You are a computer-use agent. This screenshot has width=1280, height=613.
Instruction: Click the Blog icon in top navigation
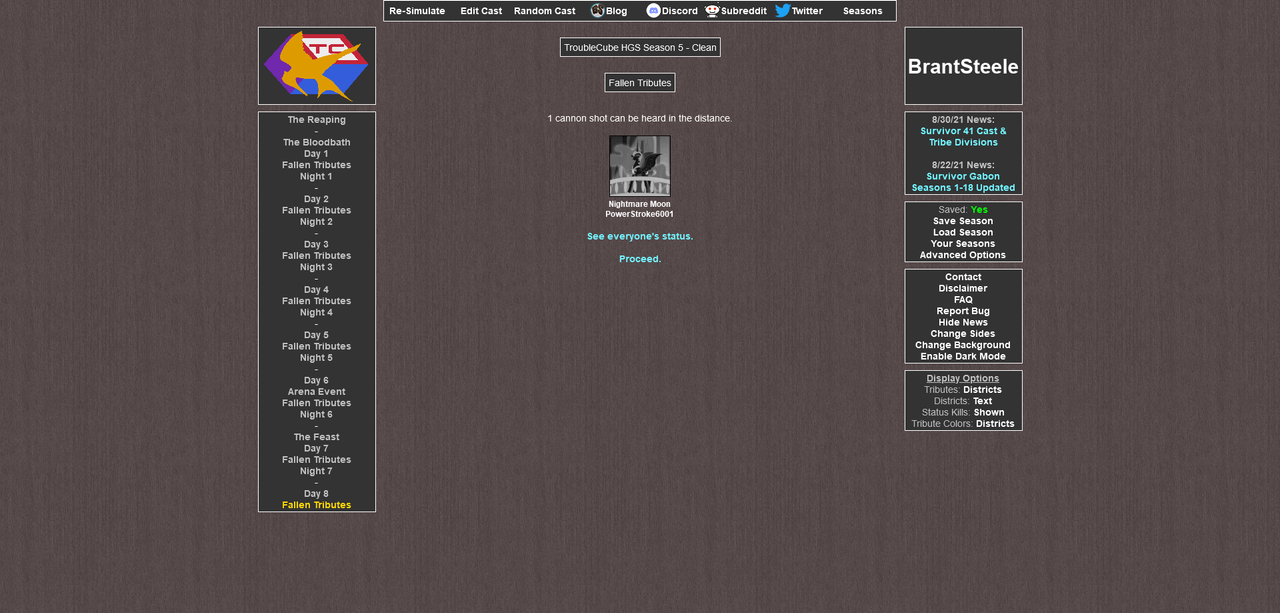coord(597,11)
